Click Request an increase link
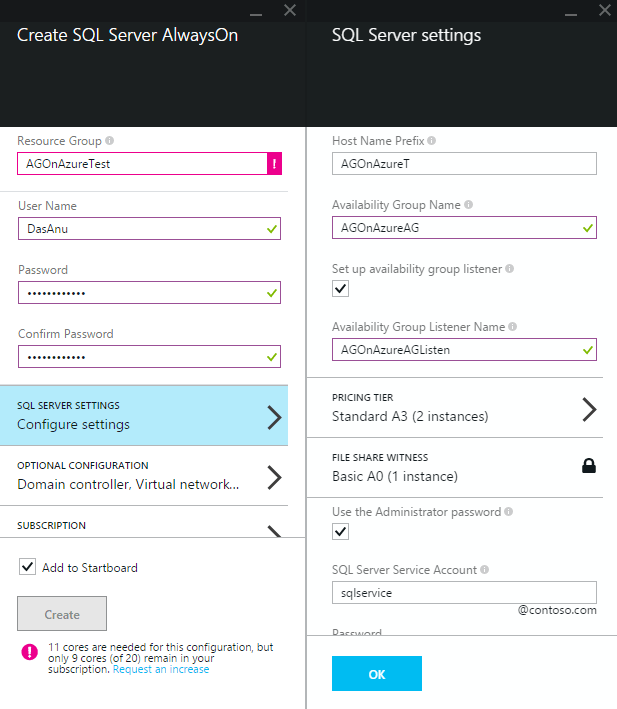The width and height of the screenshot is (617, 709). 161,669
